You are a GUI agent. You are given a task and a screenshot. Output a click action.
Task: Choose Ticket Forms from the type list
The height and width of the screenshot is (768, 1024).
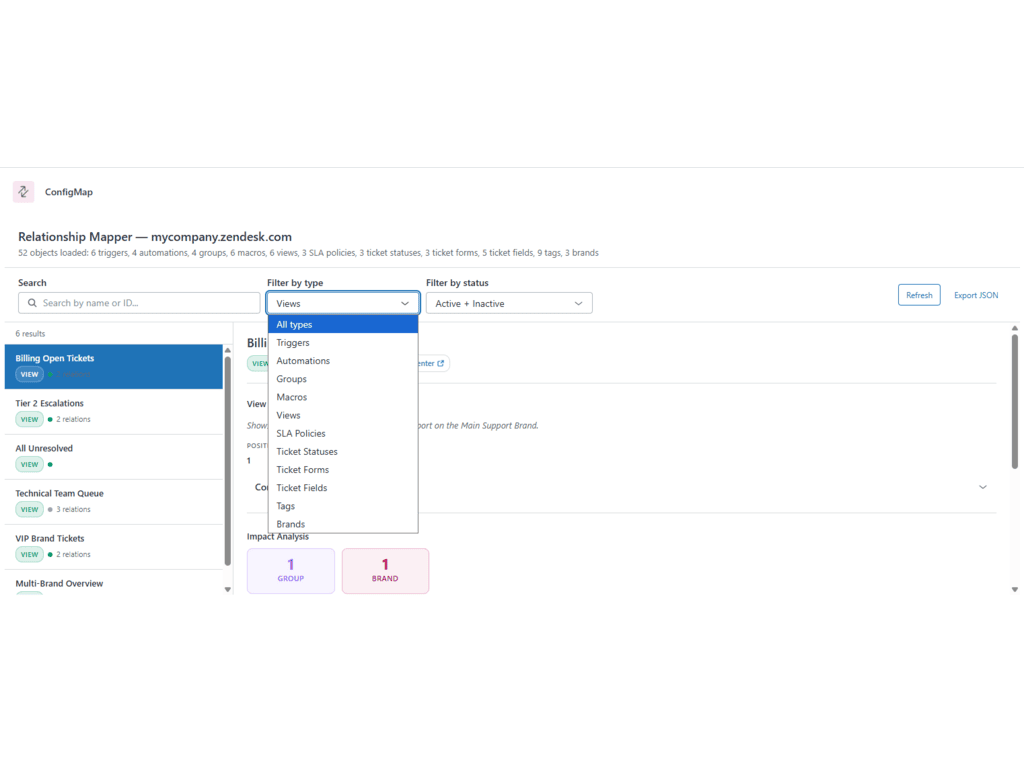343,470
